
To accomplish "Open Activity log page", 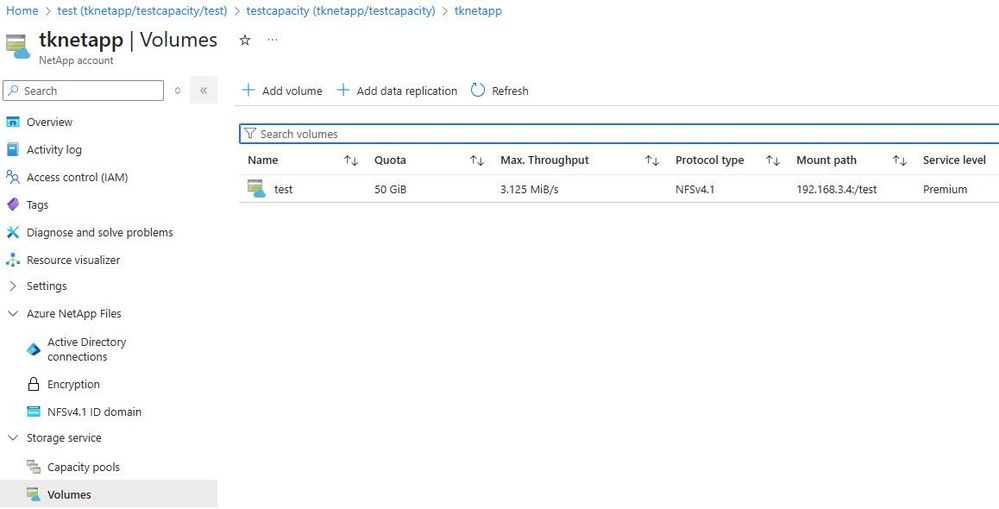I will tap(54, 150).
